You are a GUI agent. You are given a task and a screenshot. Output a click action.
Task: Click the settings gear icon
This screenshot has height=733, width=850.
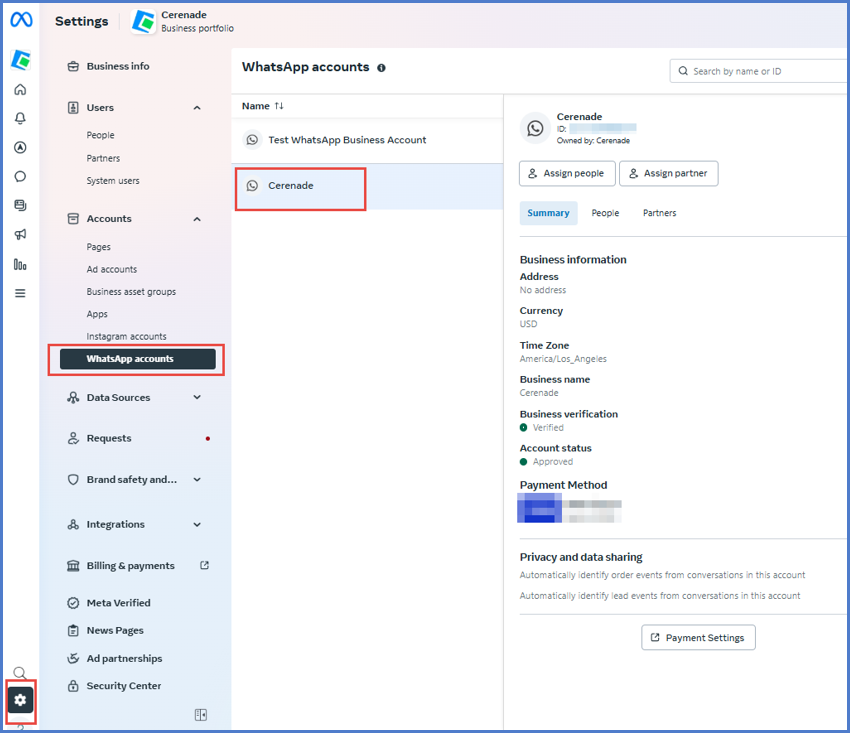(x=20, y=700)
